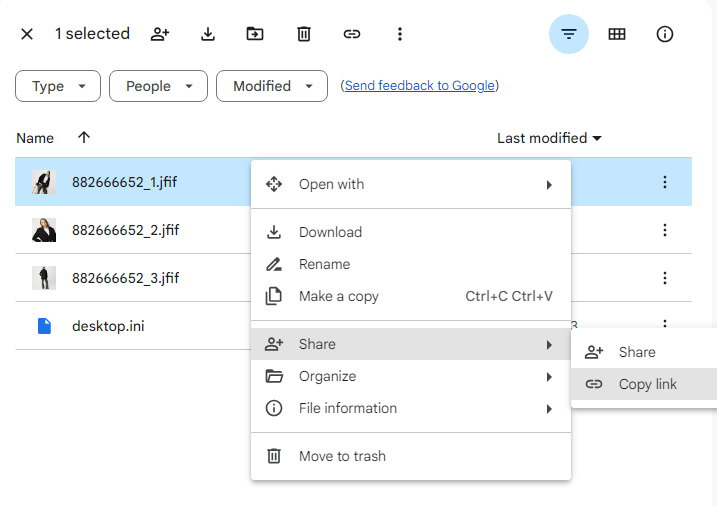Click the trash icon beside Move to trash
Viewport: 717px width, 507px height.
(274, 456)
